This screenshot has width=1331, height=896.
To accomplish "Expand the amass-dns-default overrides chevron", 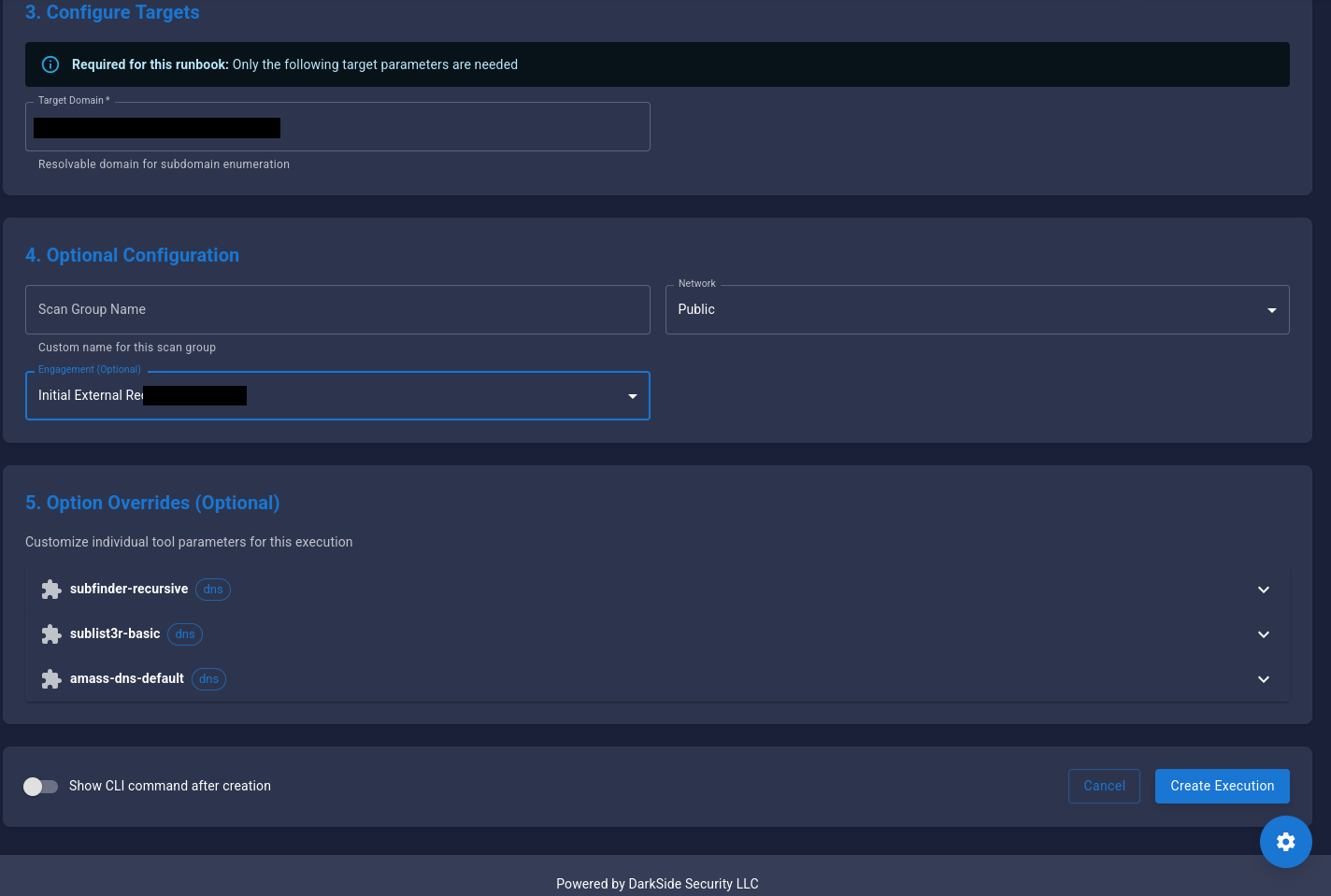I will tap(1263, 679).
